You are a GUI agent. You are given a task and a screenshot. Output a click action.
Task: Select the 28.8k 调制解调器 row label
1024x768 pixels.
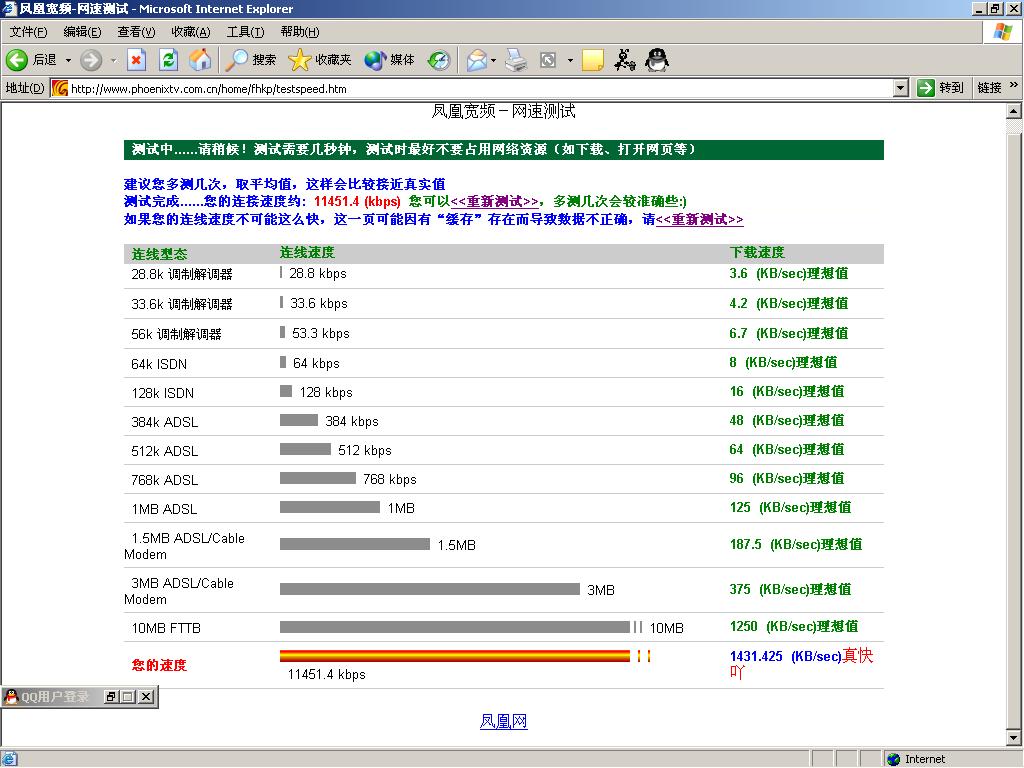tap(182, 274)
